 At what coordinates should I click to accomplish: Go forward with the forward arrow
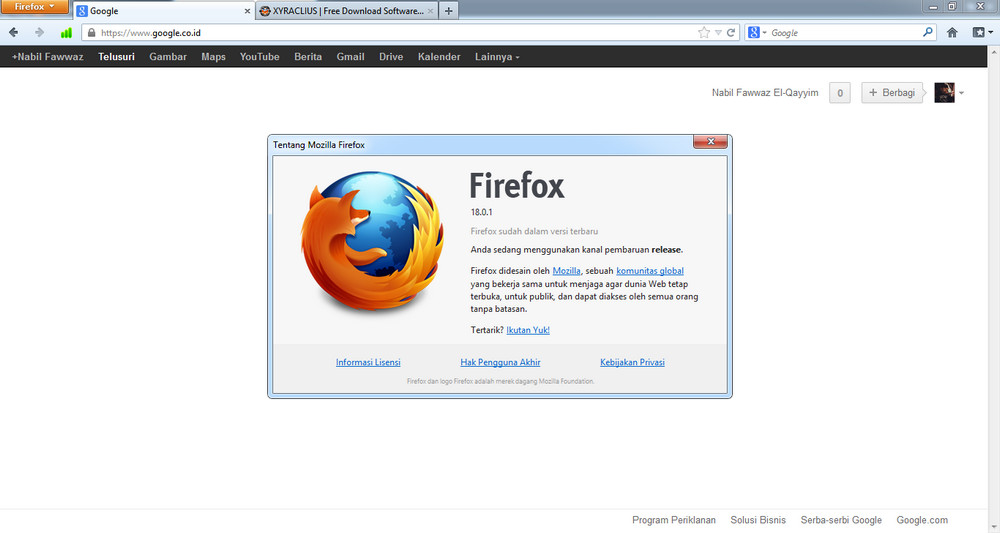40,33
